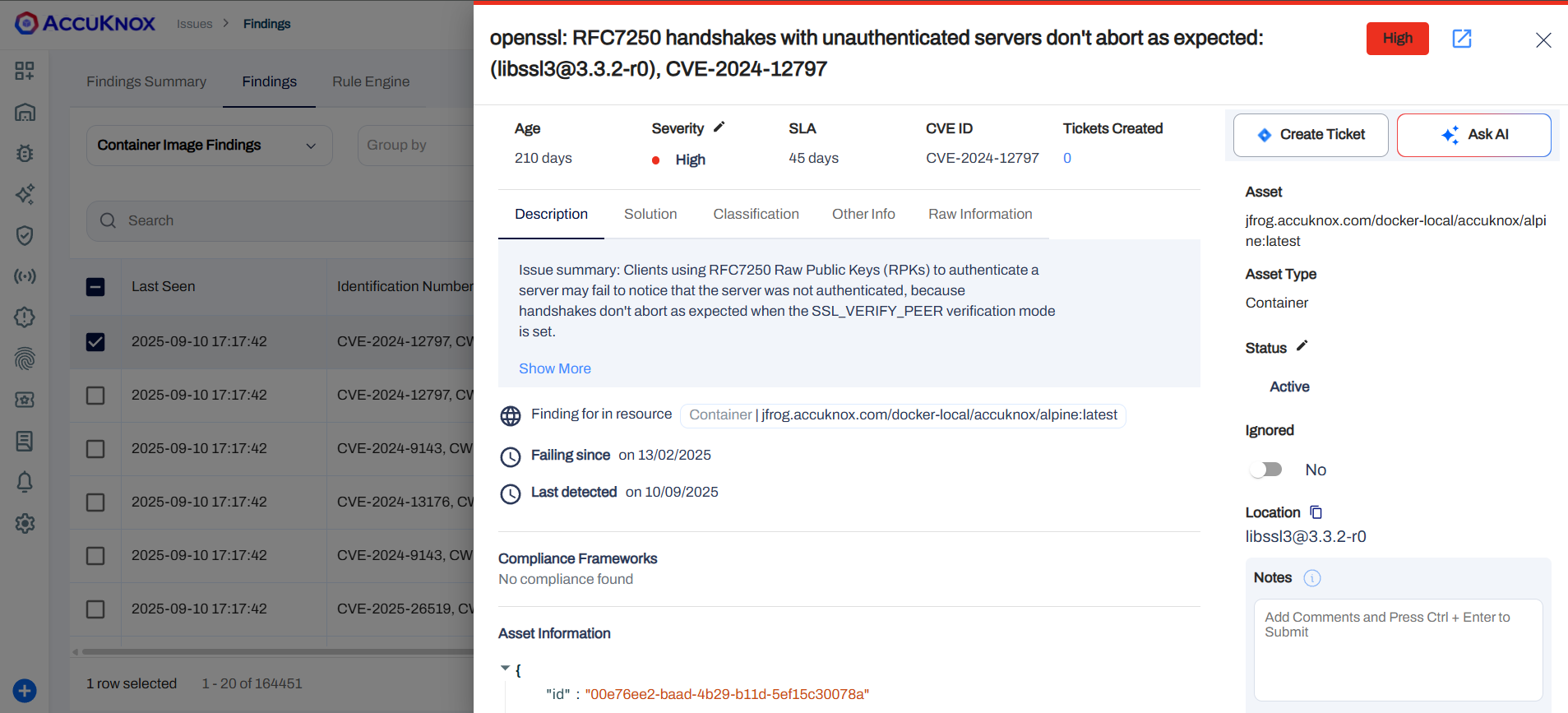
Task: Click the Status edit pencil icon
Action: coord(1302,346)
